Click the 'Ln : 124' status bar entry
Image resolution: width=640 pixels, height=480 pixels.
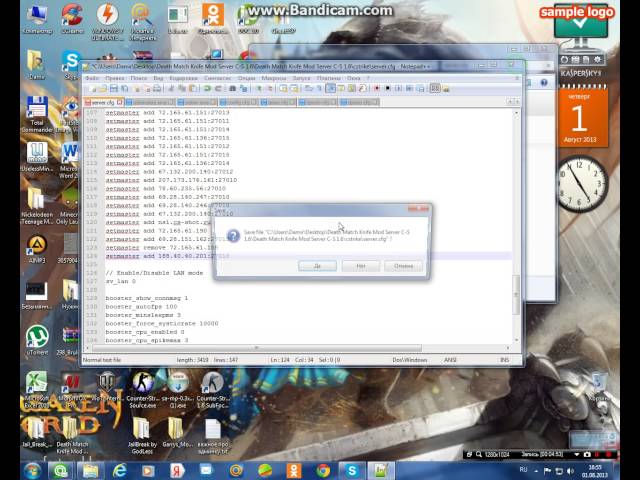tap(280, 360)
